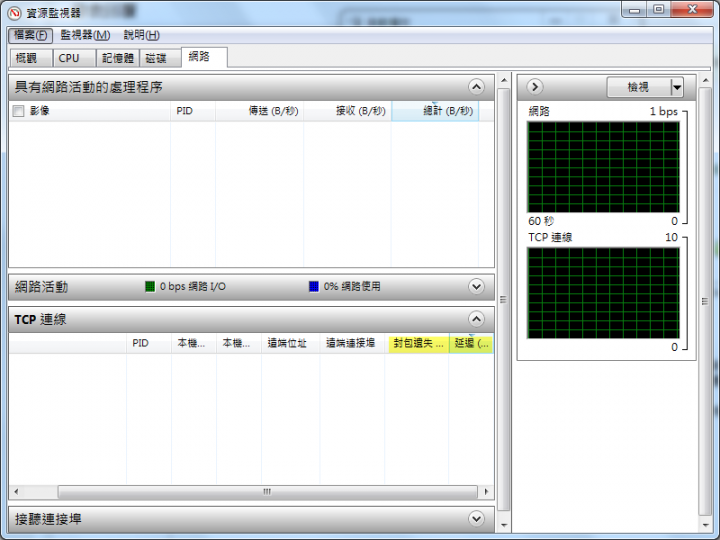Screen dimensions: 720x540
Task: Collapse the graphs pane with arrow button
Action: pos(535,87)
